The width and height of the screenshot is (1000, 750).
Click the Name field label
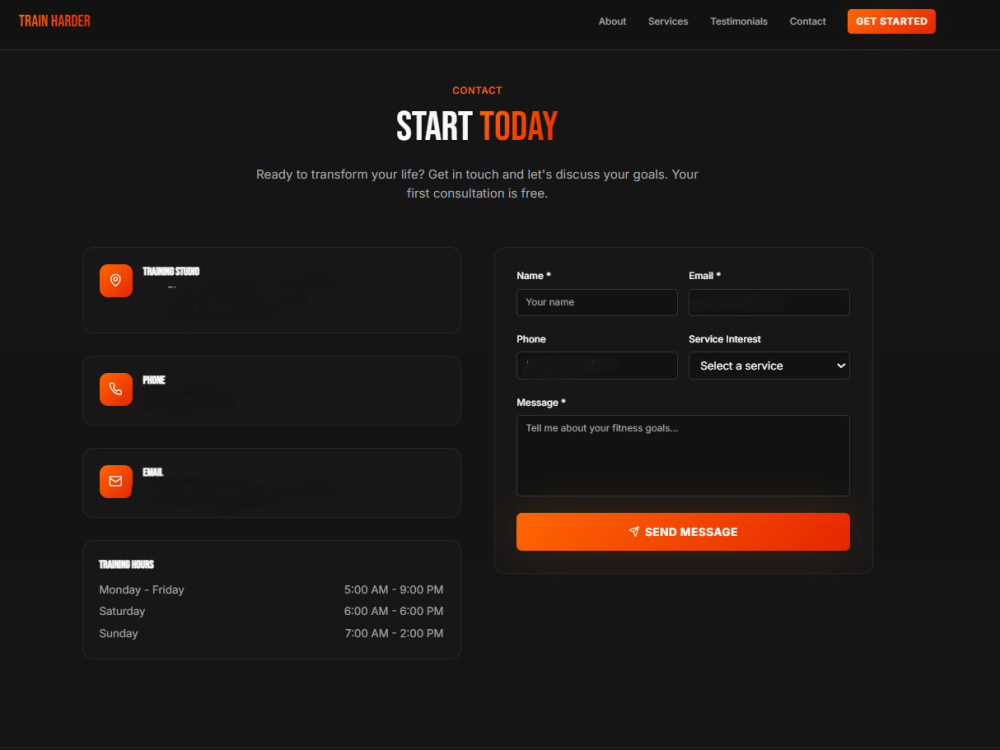533,276
